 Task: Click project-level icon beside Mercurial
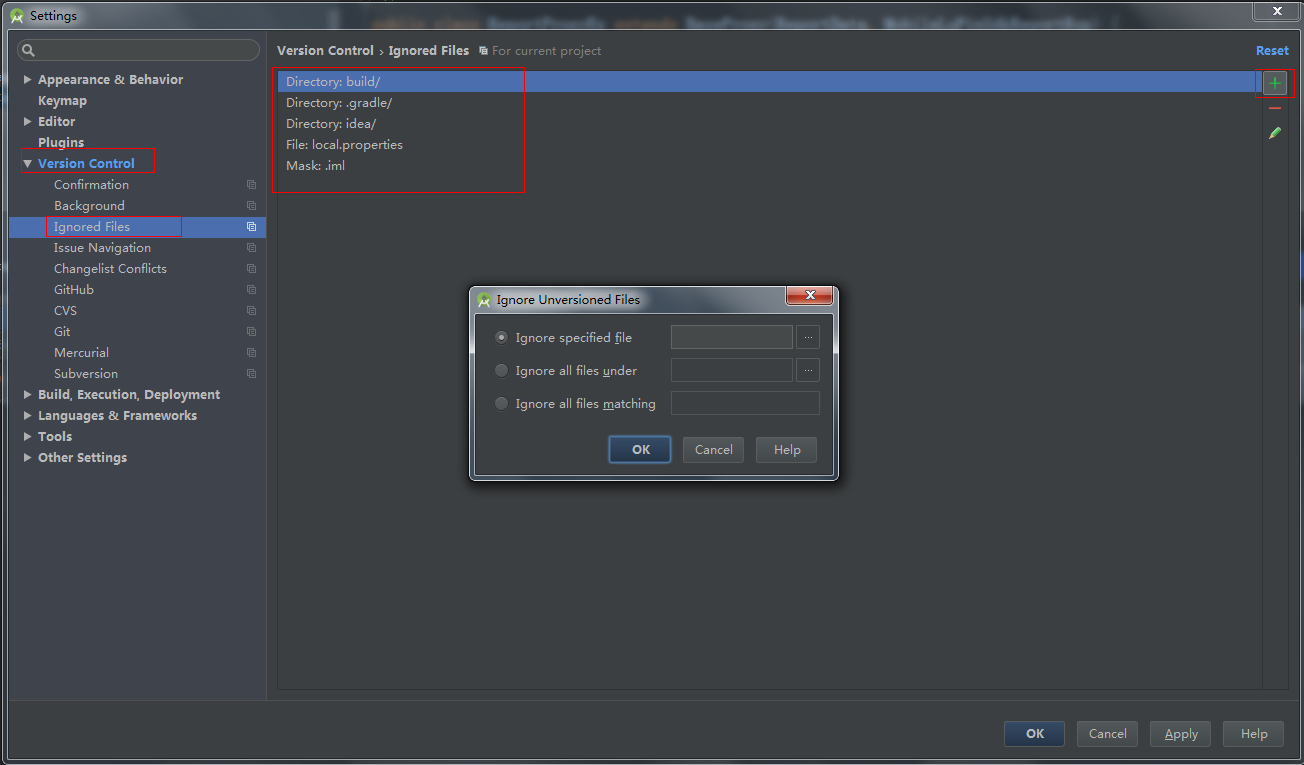pyautogui.click(x=251, y=353)
